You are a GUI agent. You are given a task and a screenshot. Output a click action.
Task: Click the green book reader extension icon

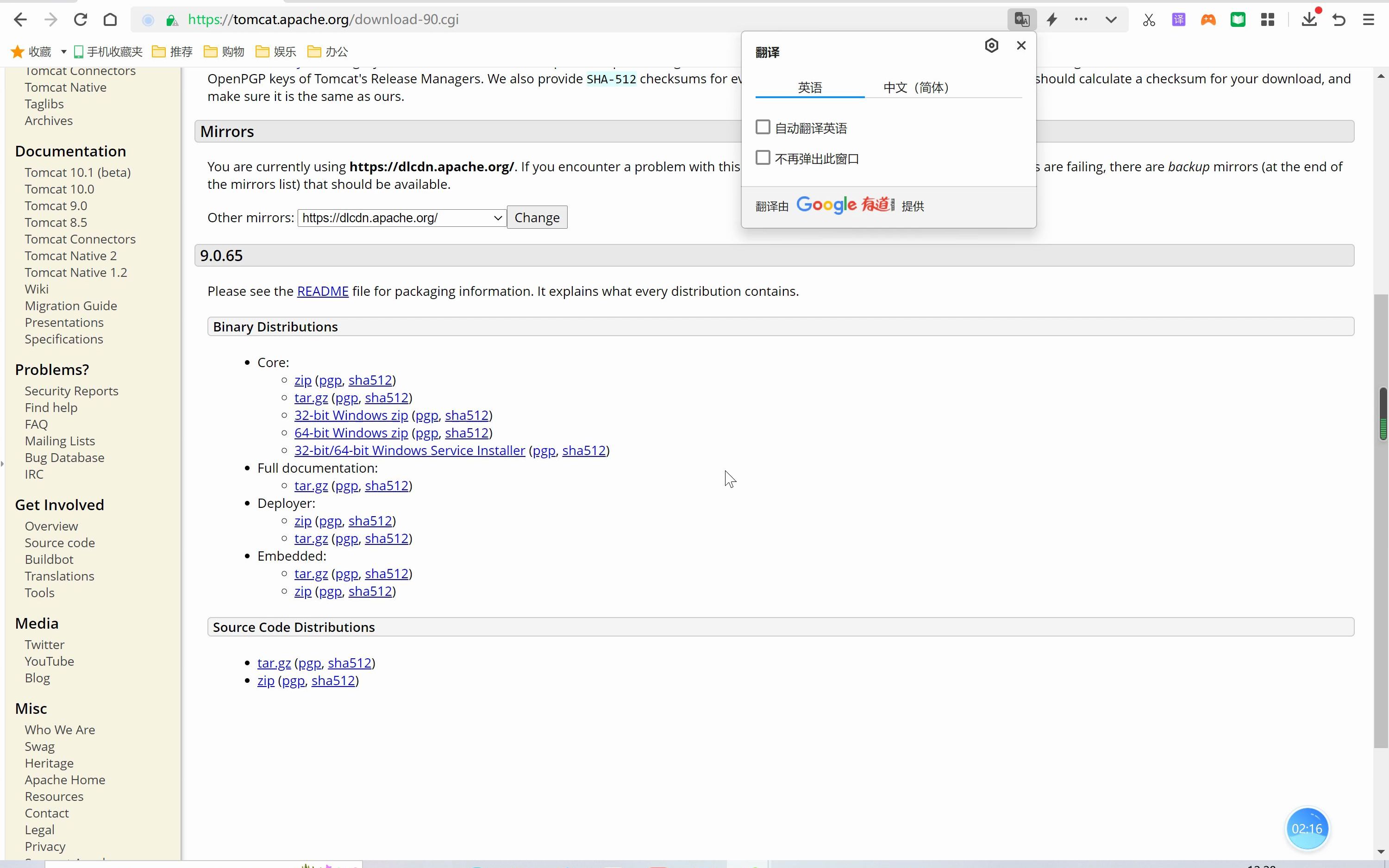point(1238,20)
